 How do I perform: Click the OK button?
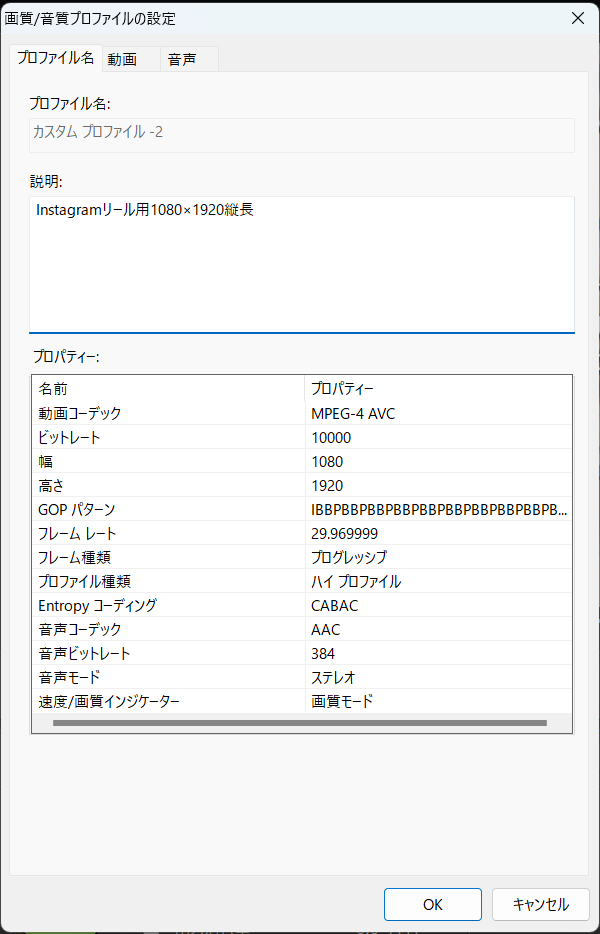(x=433, y=904)
